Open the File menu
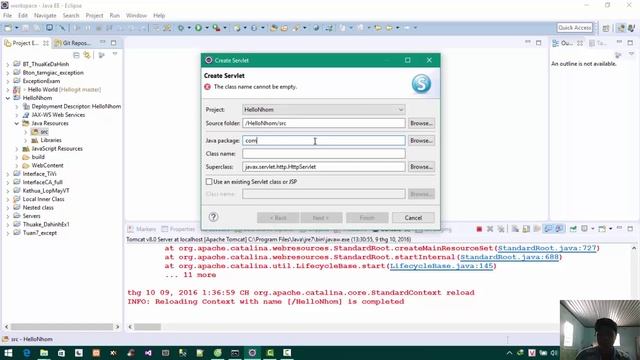Image resolution: width=640 pixels, height=360 pixels. pyautogui.click(x=7, y=16)
